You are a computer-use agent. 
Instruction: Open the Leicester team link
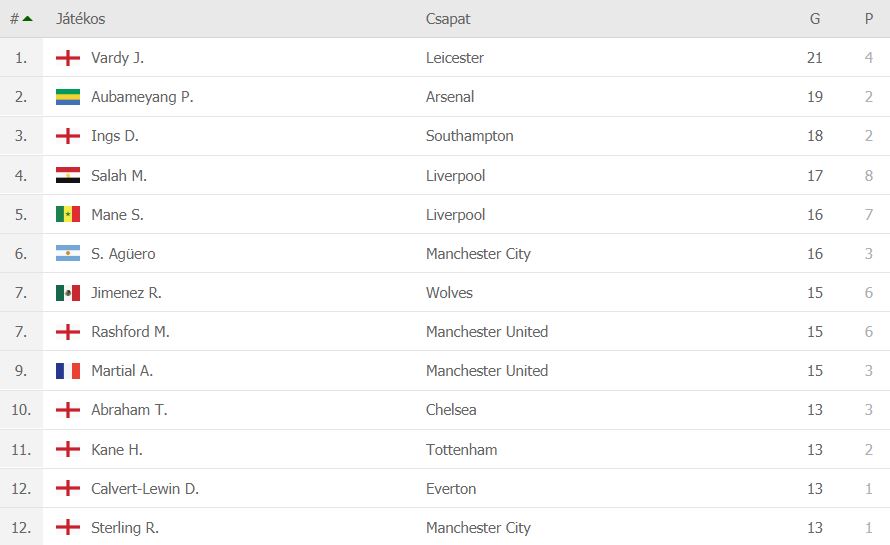click(x=455, y=58)
